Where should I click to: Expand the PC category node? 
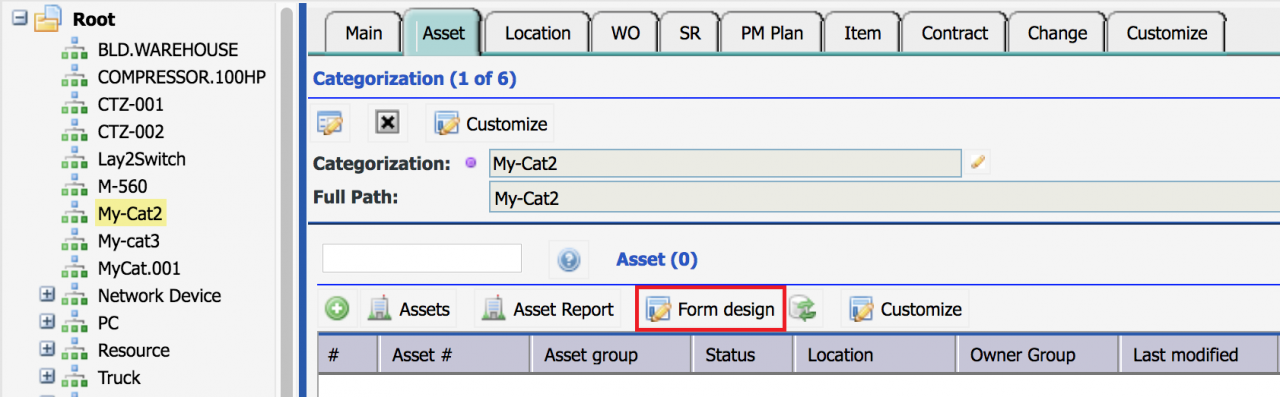(x=46, y=321)
